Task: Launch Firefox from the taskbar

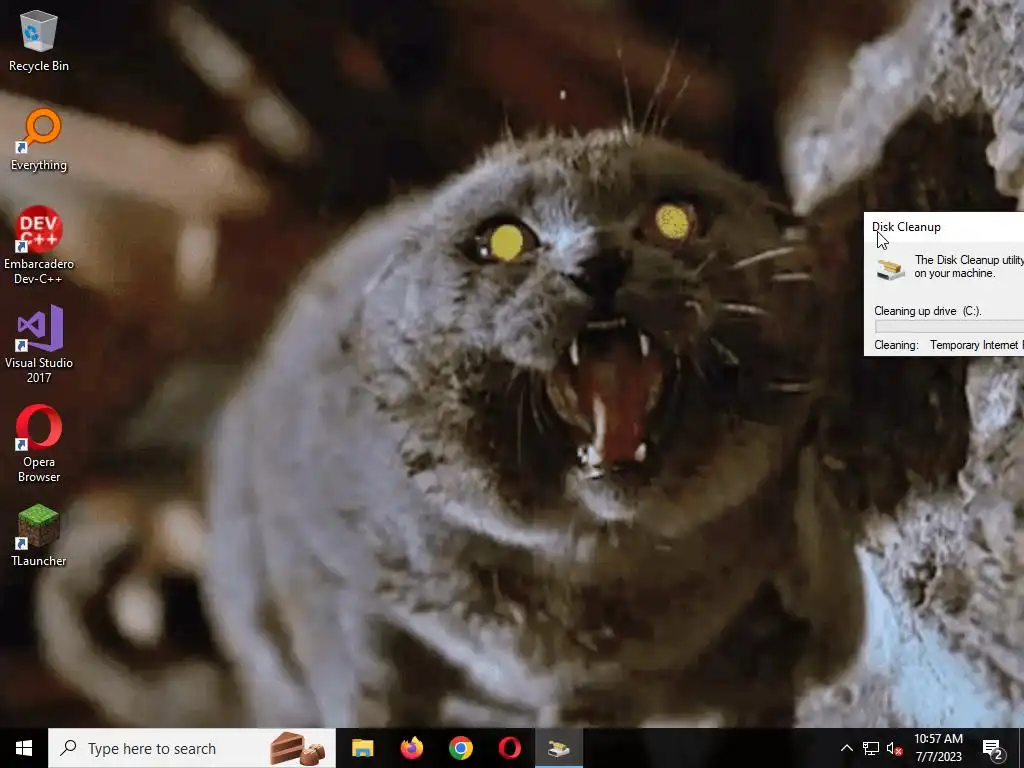Action: point(411,748)
